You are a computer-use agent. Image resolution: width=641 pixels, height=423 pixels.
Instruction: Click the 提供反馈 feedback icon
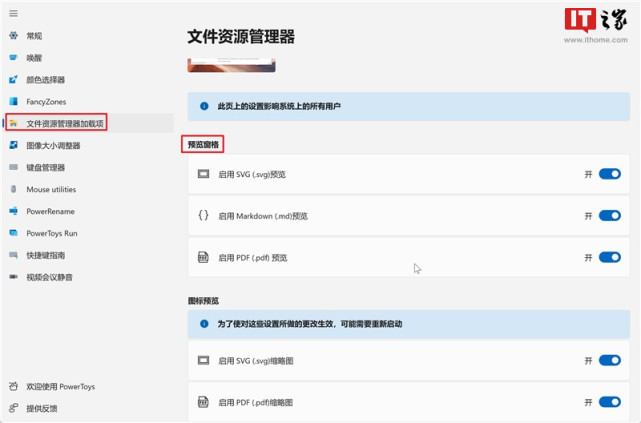[x=13, y=408]
